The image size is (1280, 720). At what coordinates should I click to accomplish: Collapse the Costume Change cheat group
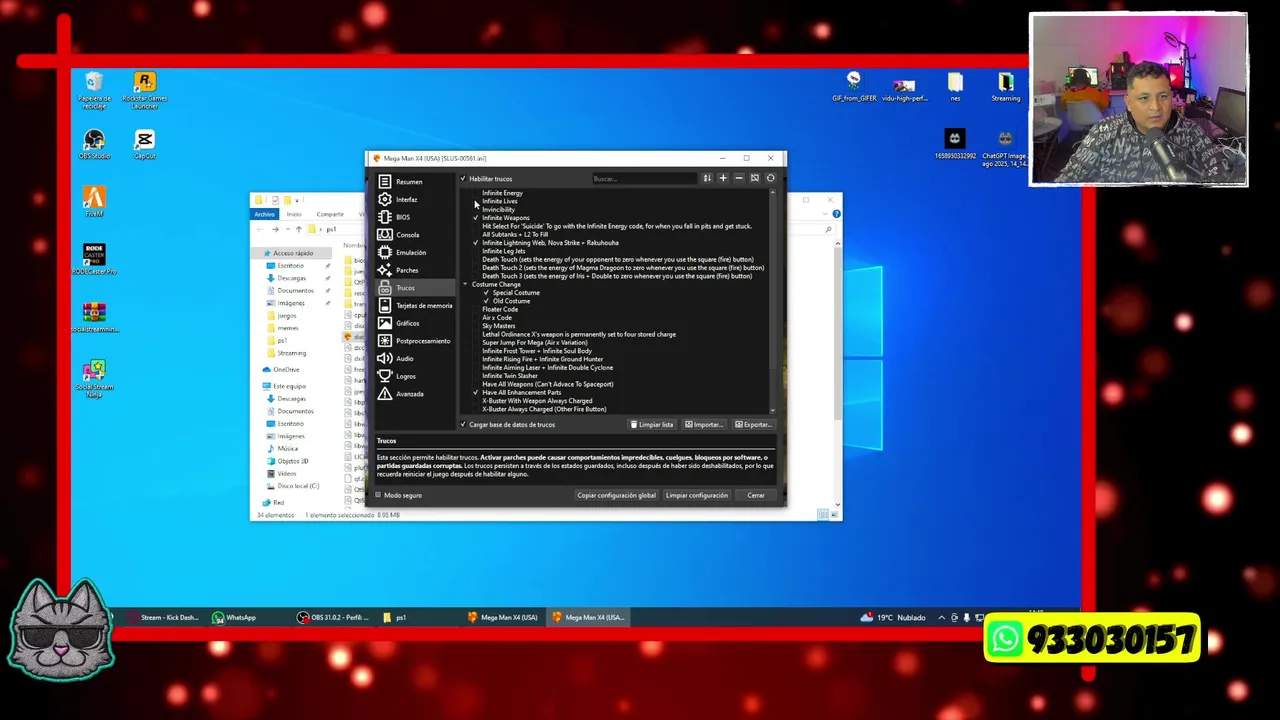[x=464, y=285]
